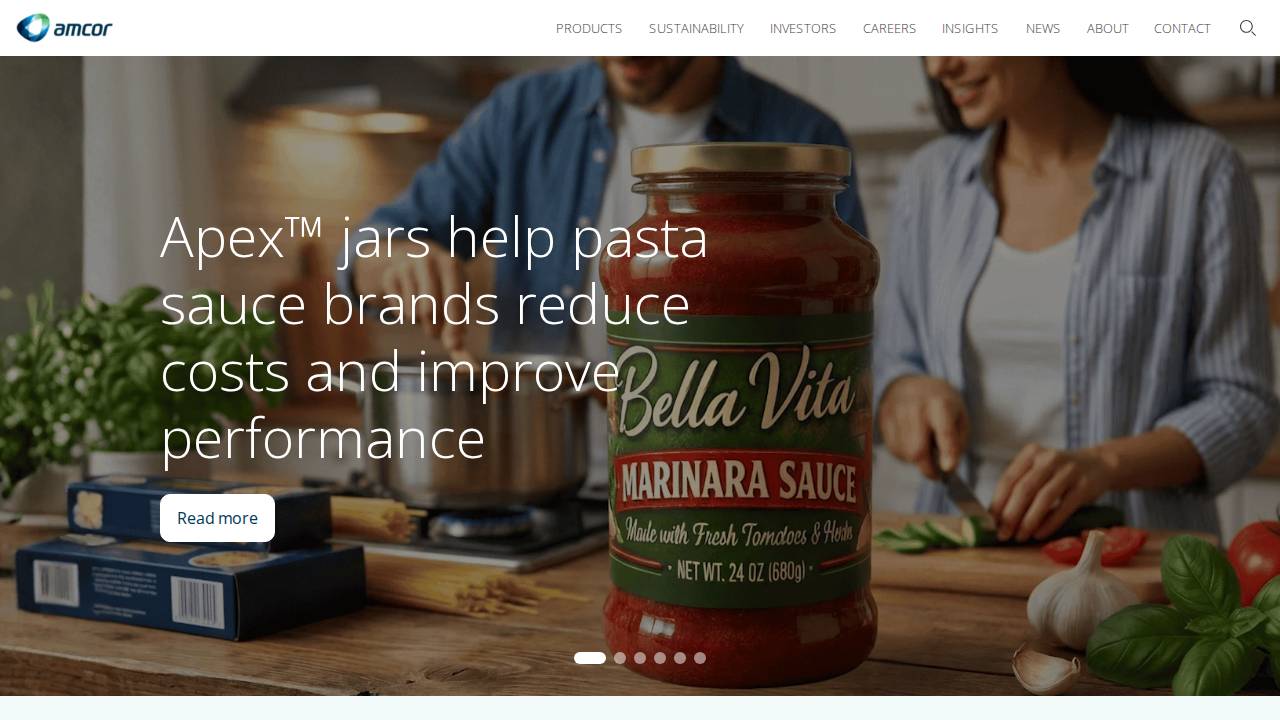Expand the Investors navigation item
This screenshot has height=720, width=1280.
[803, 28]
